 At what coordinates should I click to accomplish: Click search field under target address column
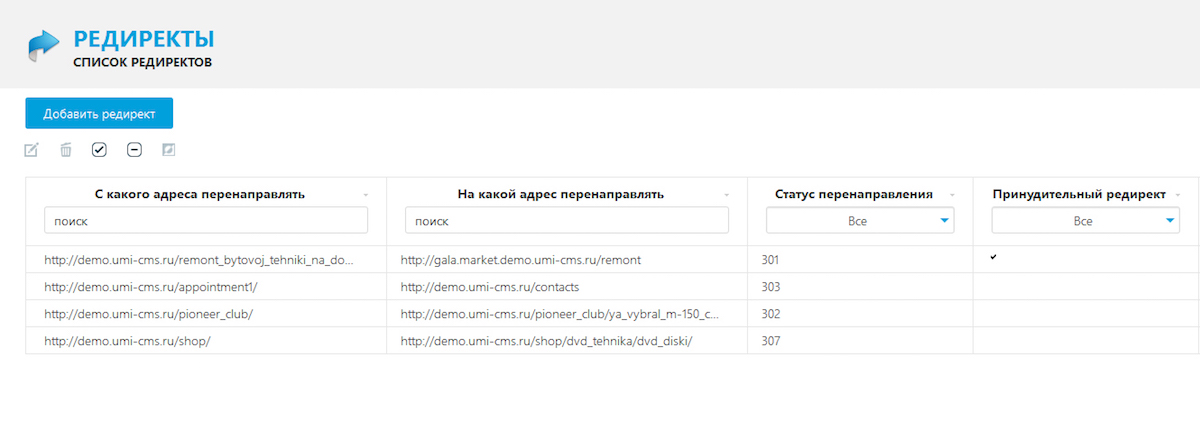coord(566,221)
